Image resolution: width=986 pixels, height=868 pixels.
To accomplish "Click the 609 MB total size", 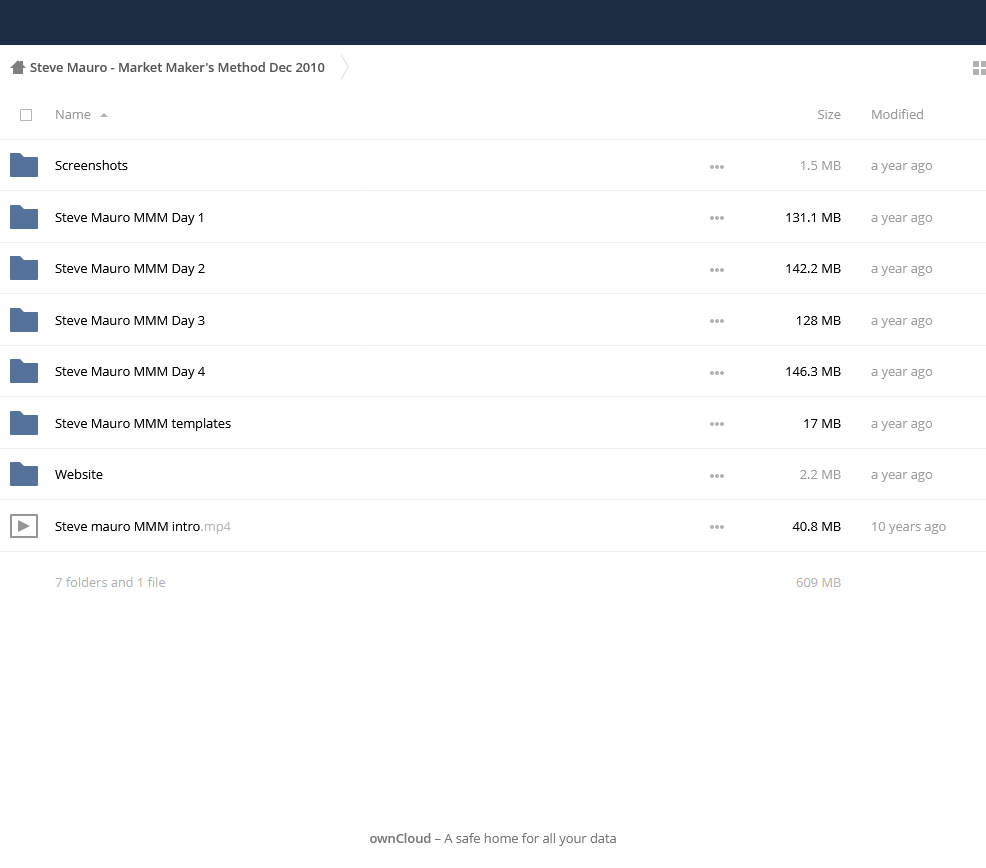I will (818, 582).
